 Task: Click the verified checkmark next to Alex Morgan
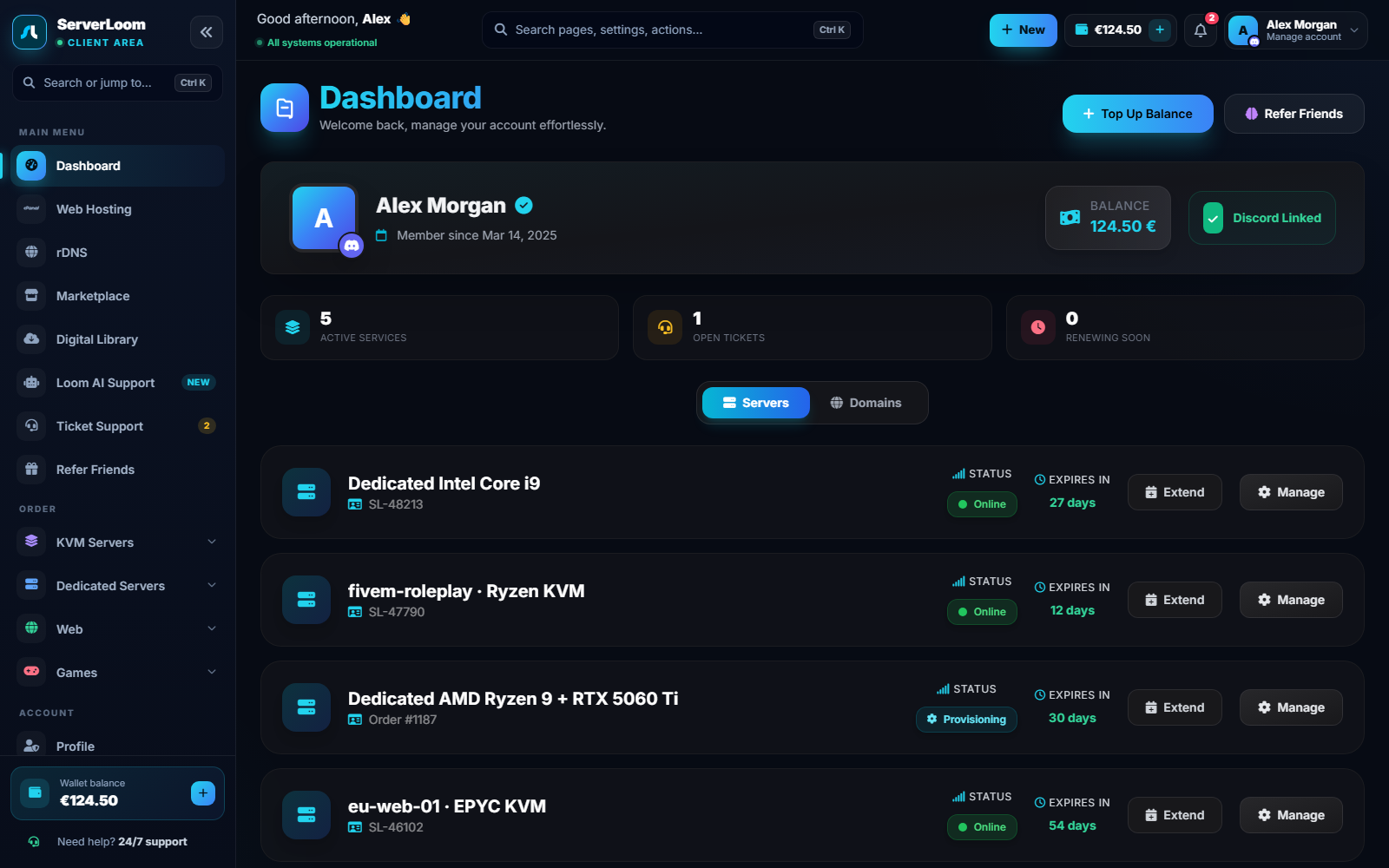[523, 205]
